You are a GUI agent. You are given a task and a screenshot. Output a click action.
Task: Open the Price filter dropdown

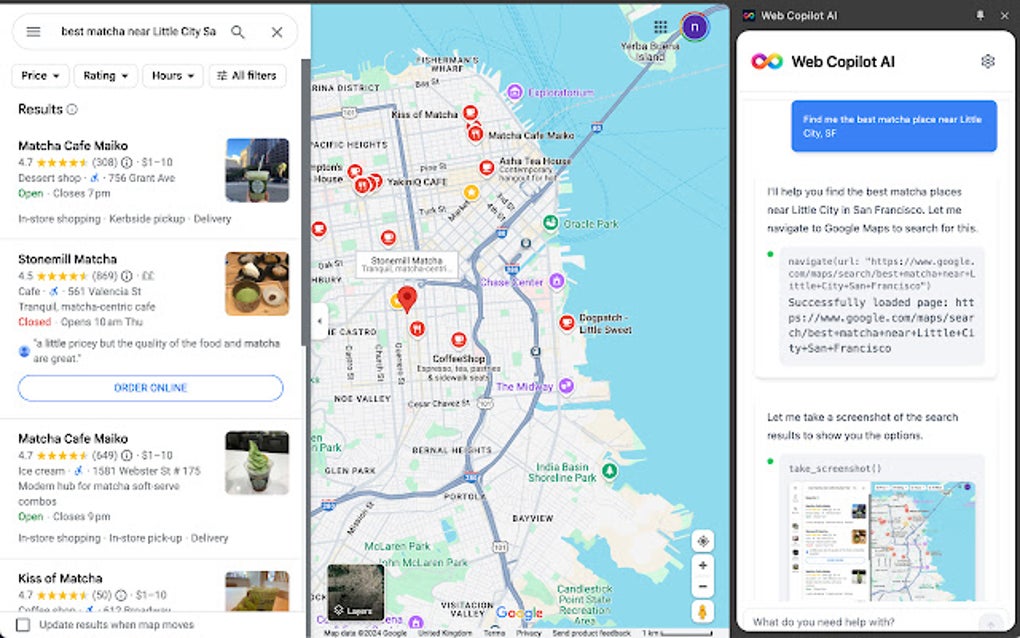pos(39,75)
